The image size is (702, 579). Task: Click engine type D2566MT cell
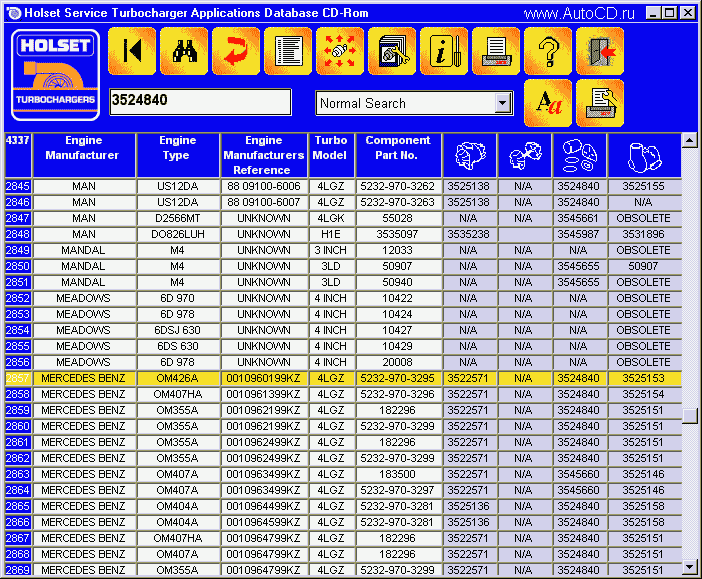click(x=177, y=219)
